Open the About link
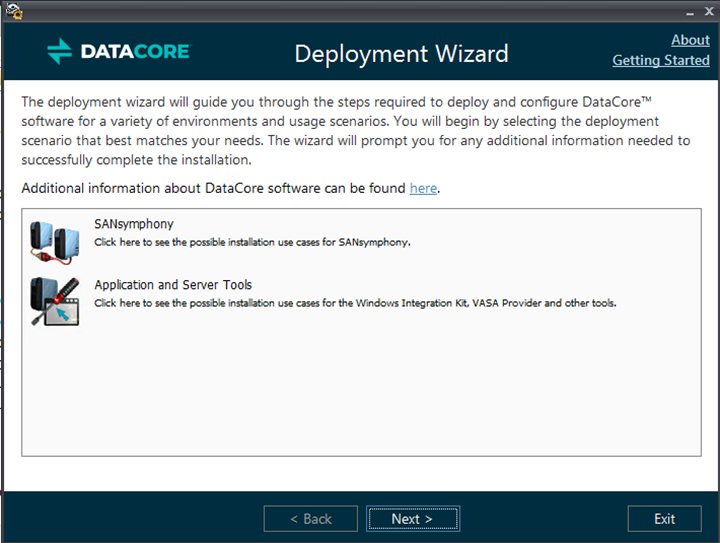The image size is (720, 543). 690,40
